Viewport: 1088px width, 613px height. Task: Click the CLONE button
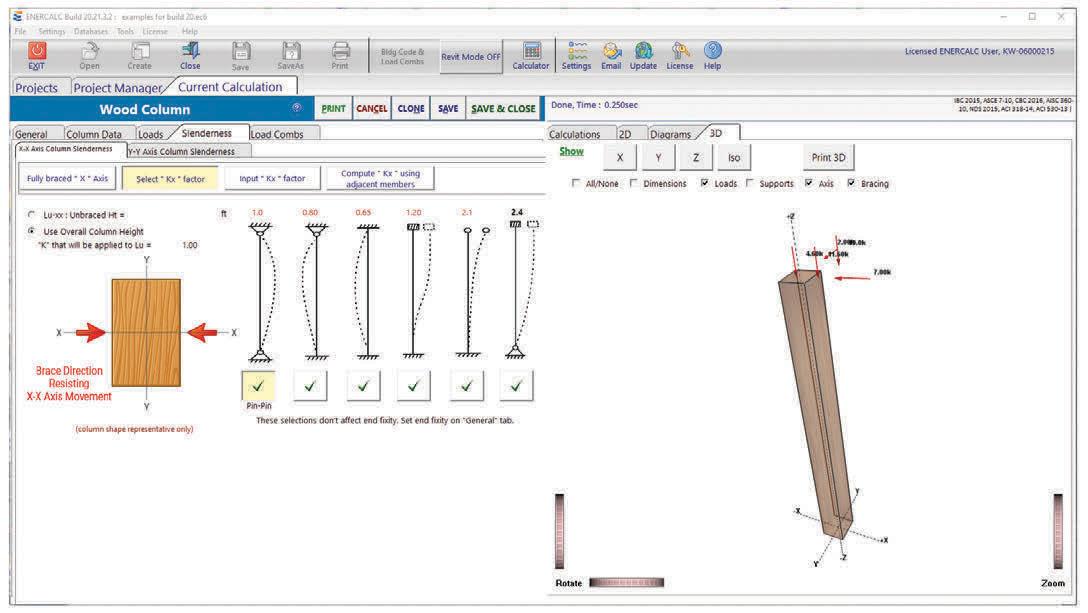[x=411, y=109]
